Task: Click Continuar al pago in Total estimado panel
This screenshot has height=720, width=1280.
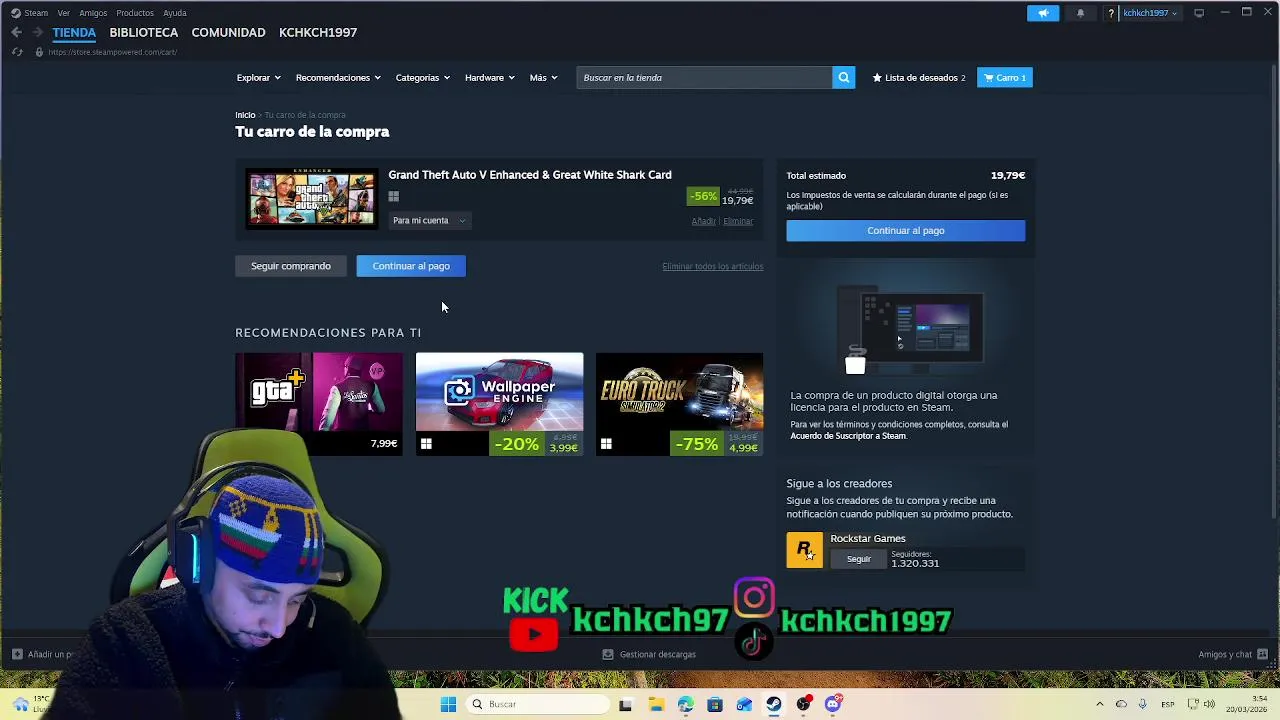Action: [x=905, y=231]
